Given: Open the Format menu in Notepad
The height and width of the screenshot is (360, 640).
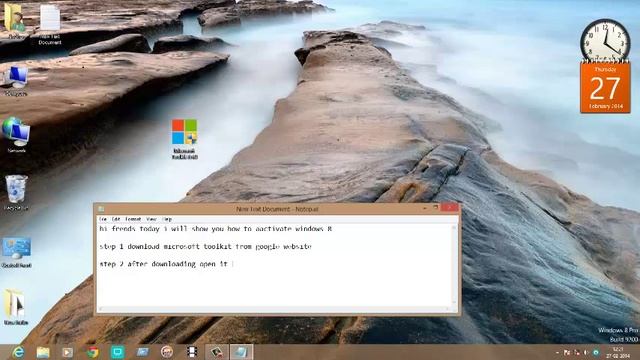Looking at the screenshot, I should point(133,219).
